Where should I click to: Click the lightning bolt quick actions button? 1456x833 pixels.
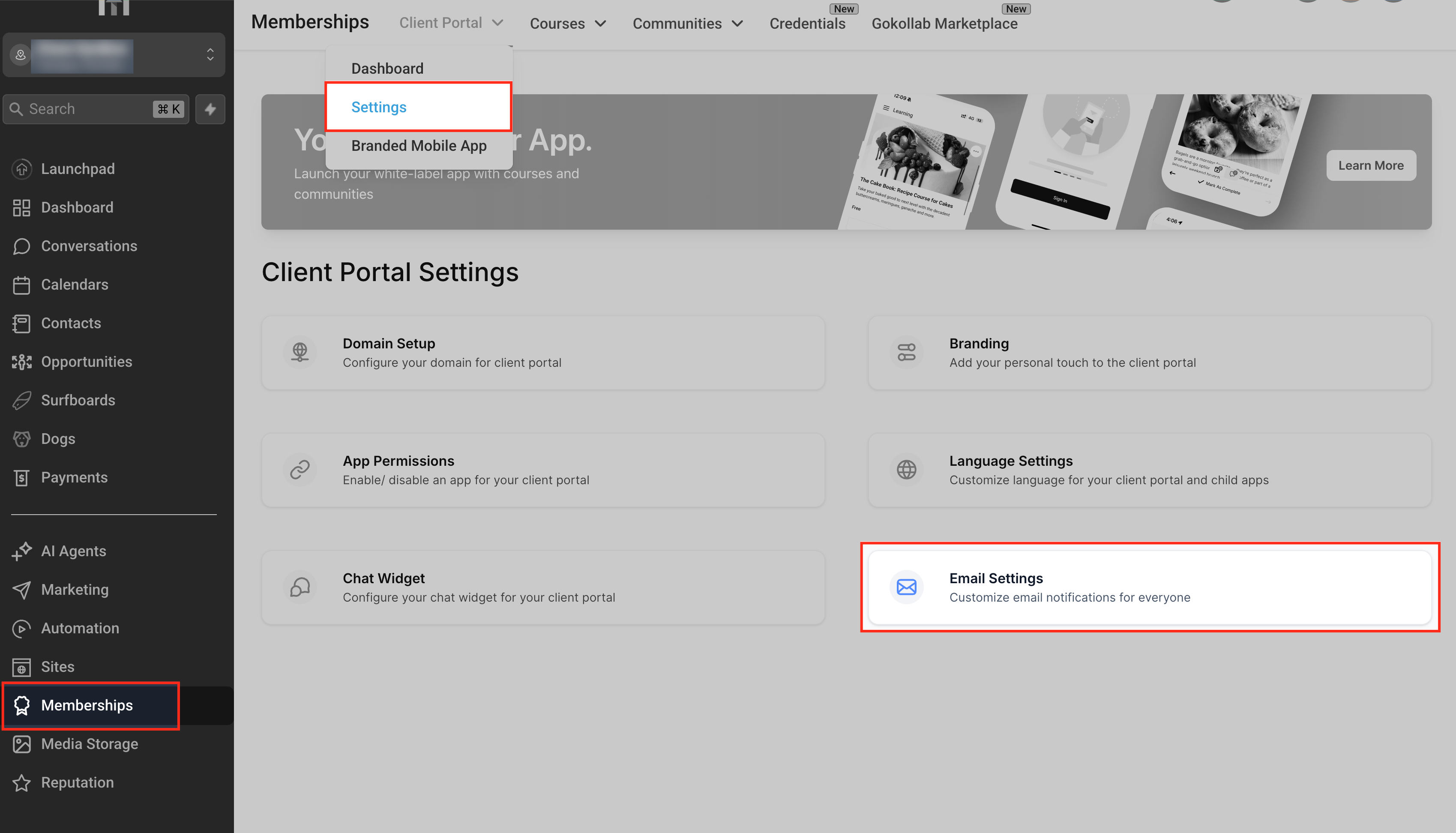click(x=210, y=109)
